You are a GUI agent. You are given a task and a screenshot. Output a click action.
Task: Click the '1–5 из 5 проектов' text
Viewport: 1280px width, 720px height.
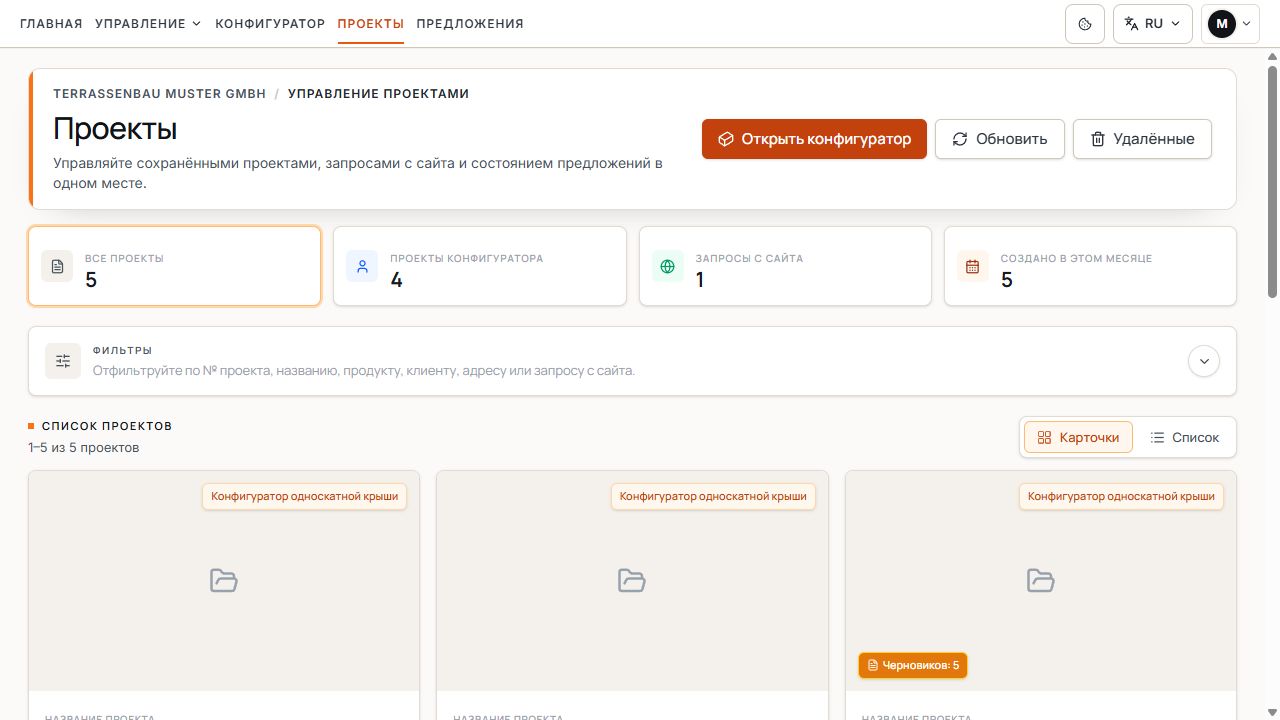coord(84,447)
